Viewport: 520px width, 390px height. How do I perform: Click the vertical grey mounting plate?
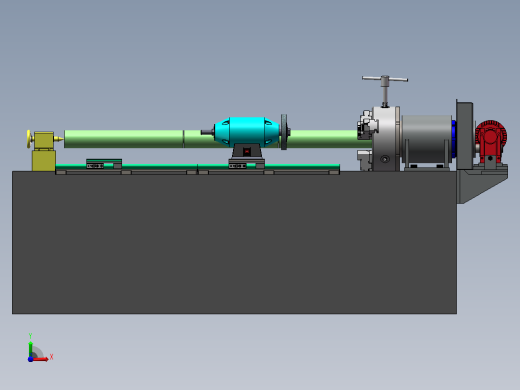[x=464, y=135]
